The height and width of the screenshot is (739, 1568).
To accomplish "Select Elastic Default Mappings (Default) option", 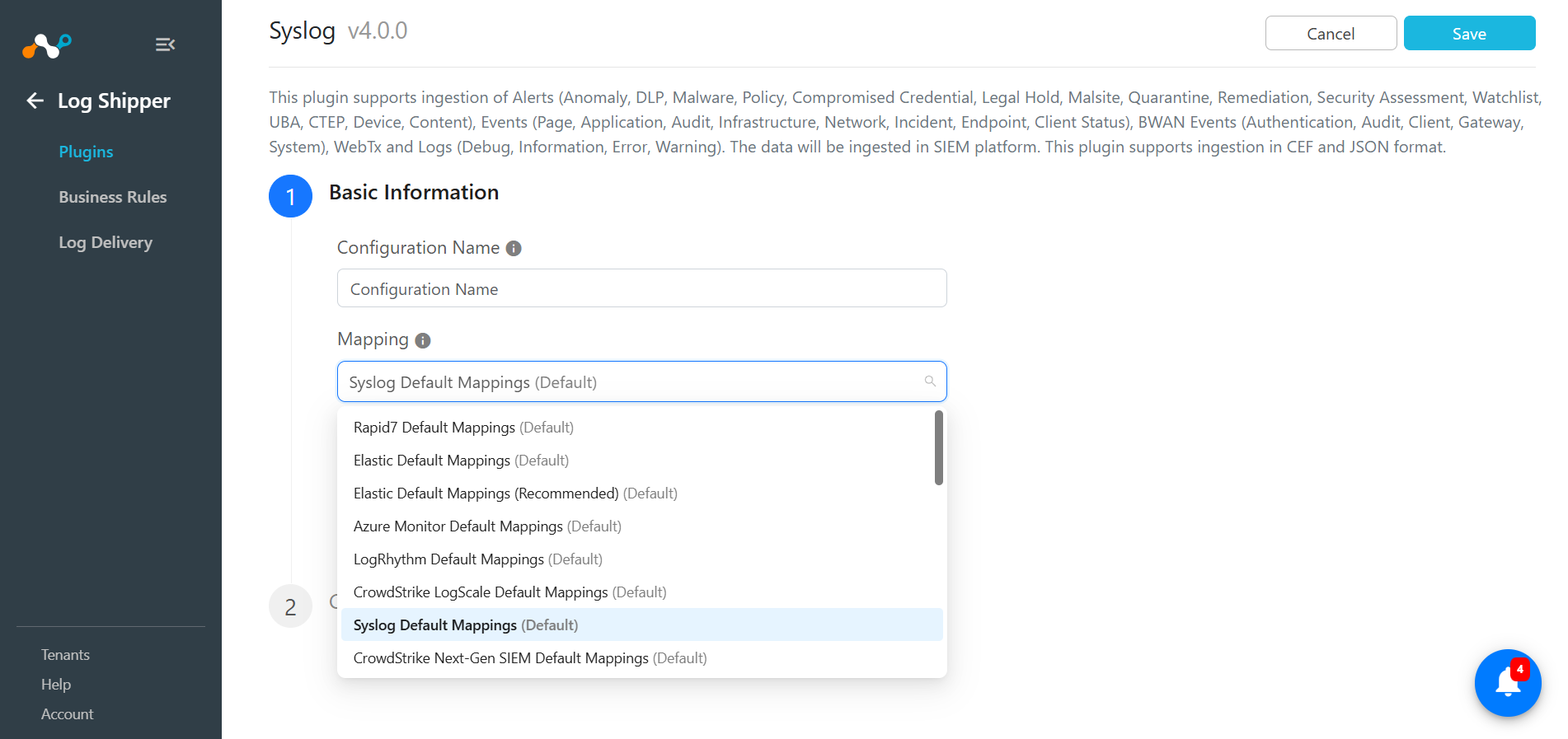I will pos(641,460).
